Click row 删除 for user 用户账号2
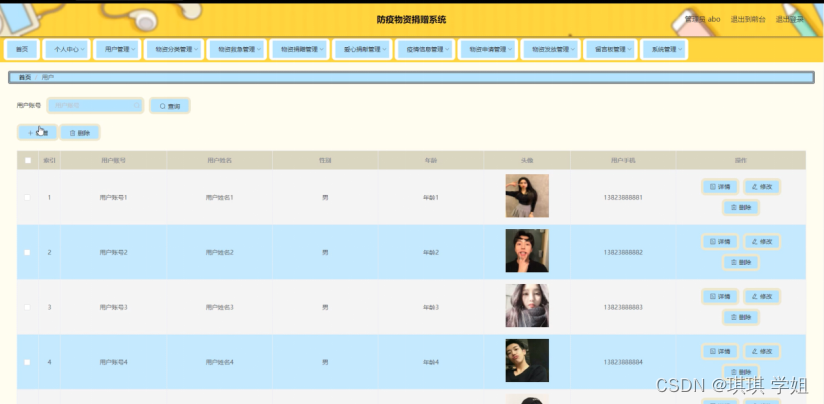The height and width of the screenshot is (404, 824). pyautogui.click(x=741, y=262)
